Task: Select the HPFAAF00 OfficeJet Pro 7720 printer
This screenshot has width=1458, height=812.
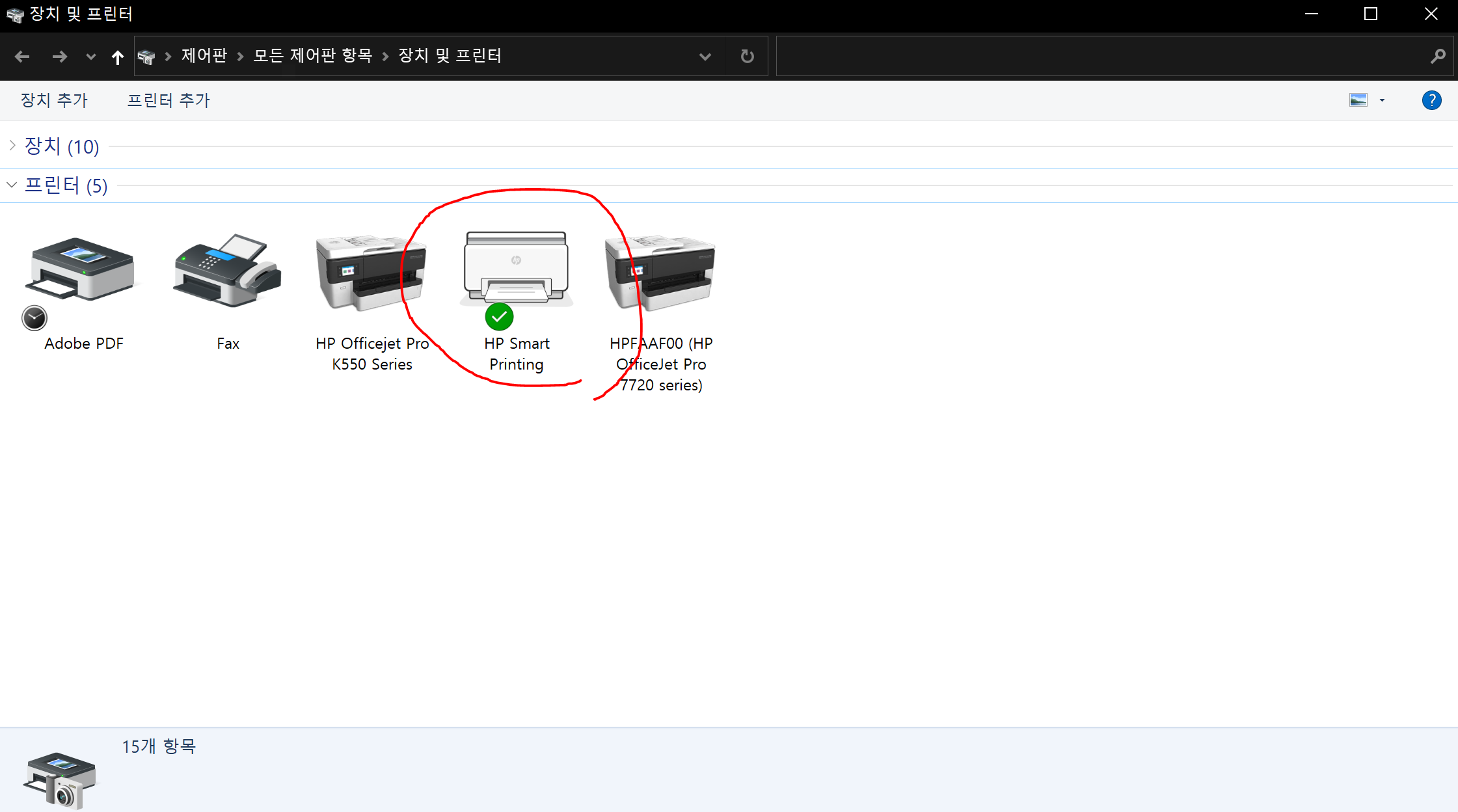Action: 660,273
